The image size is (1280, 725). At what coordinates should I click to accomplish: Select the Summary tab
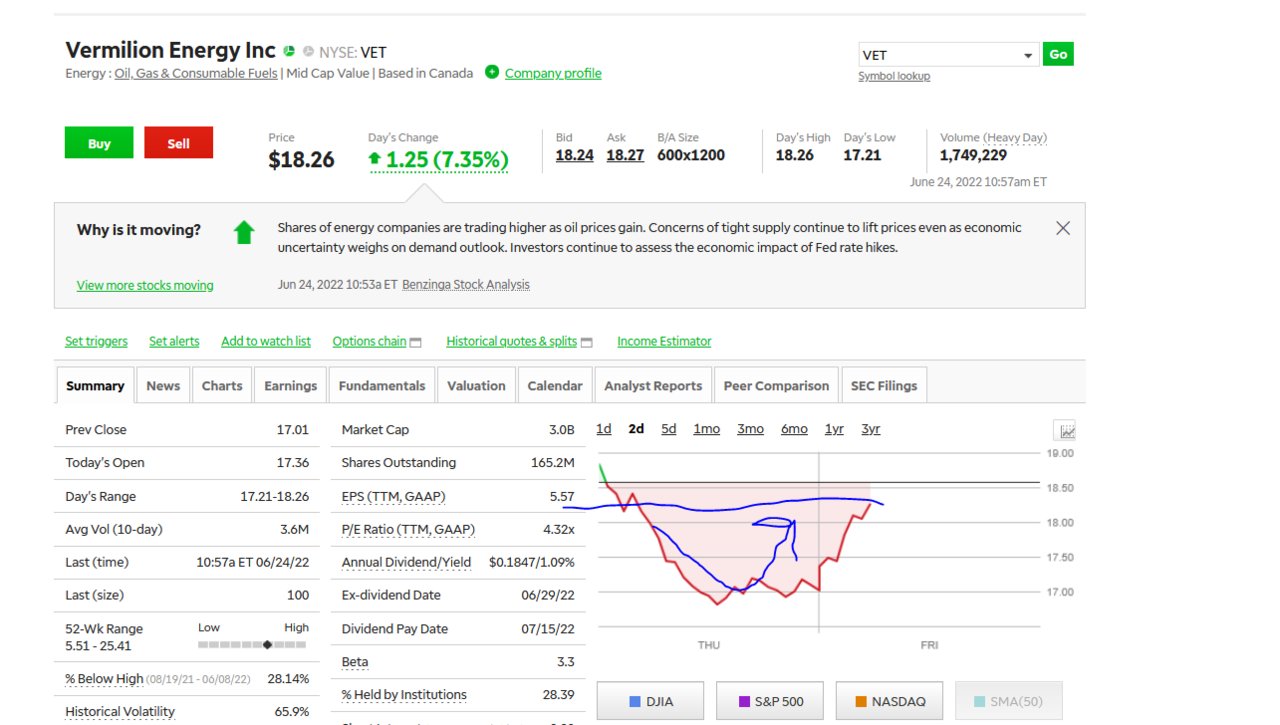(x=95, y=385)
